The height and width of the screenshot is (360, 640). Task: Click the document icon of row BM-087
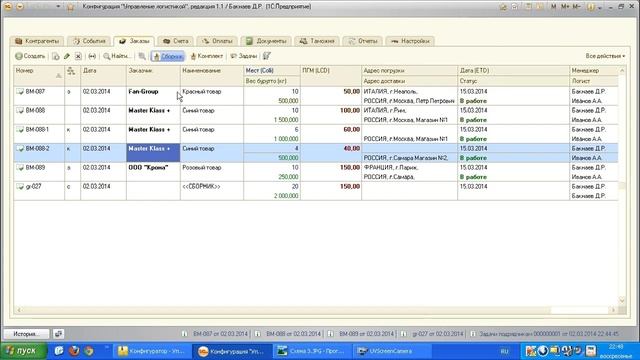pyautogui.click(x=20, y=91)
